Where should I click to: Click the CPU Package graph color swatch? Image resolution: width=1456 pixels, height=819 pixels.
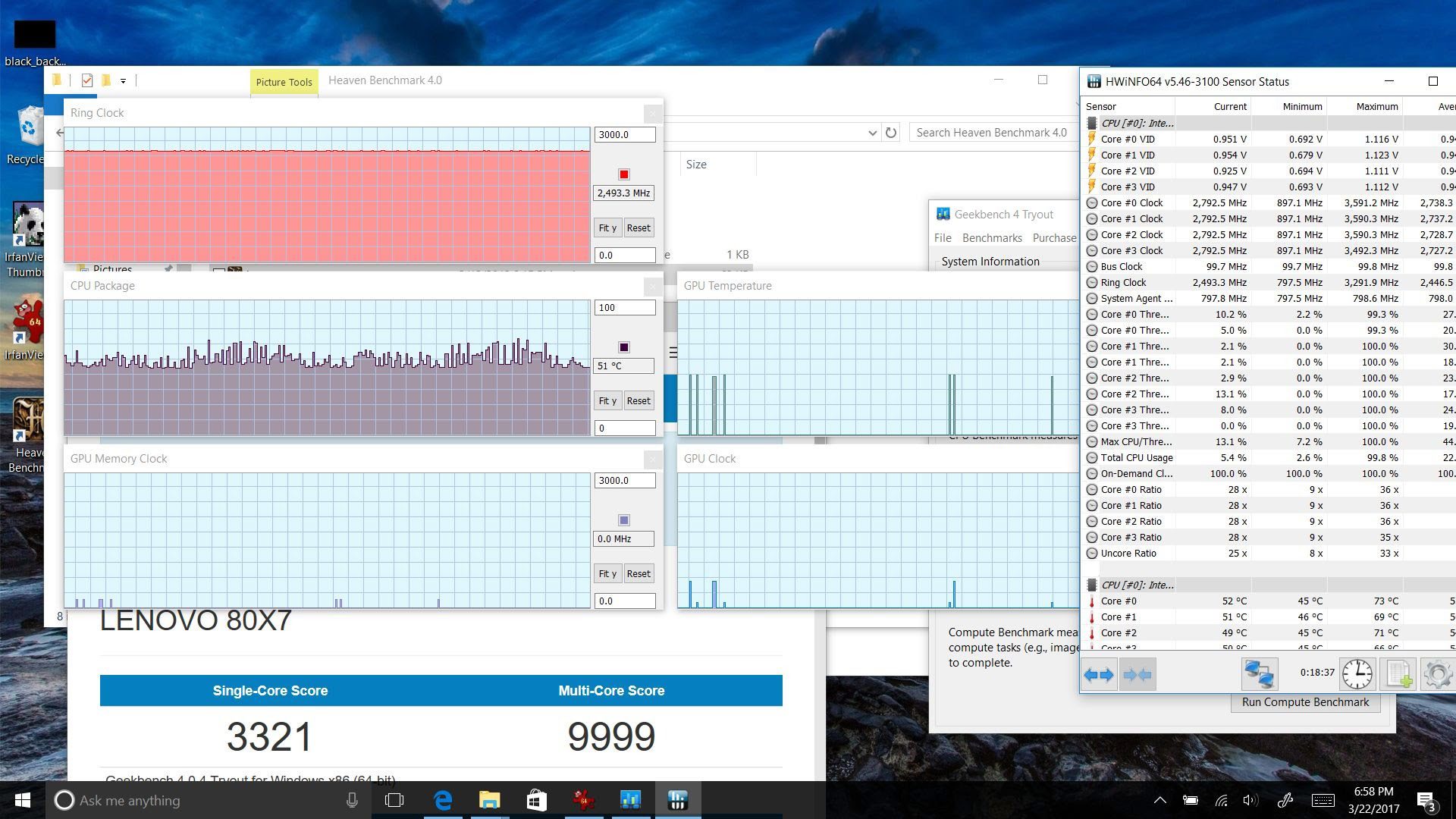[624, 347]
